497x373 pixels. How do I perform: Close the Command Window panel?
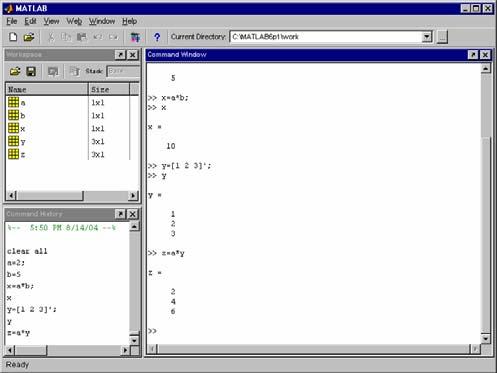[485, 55]
